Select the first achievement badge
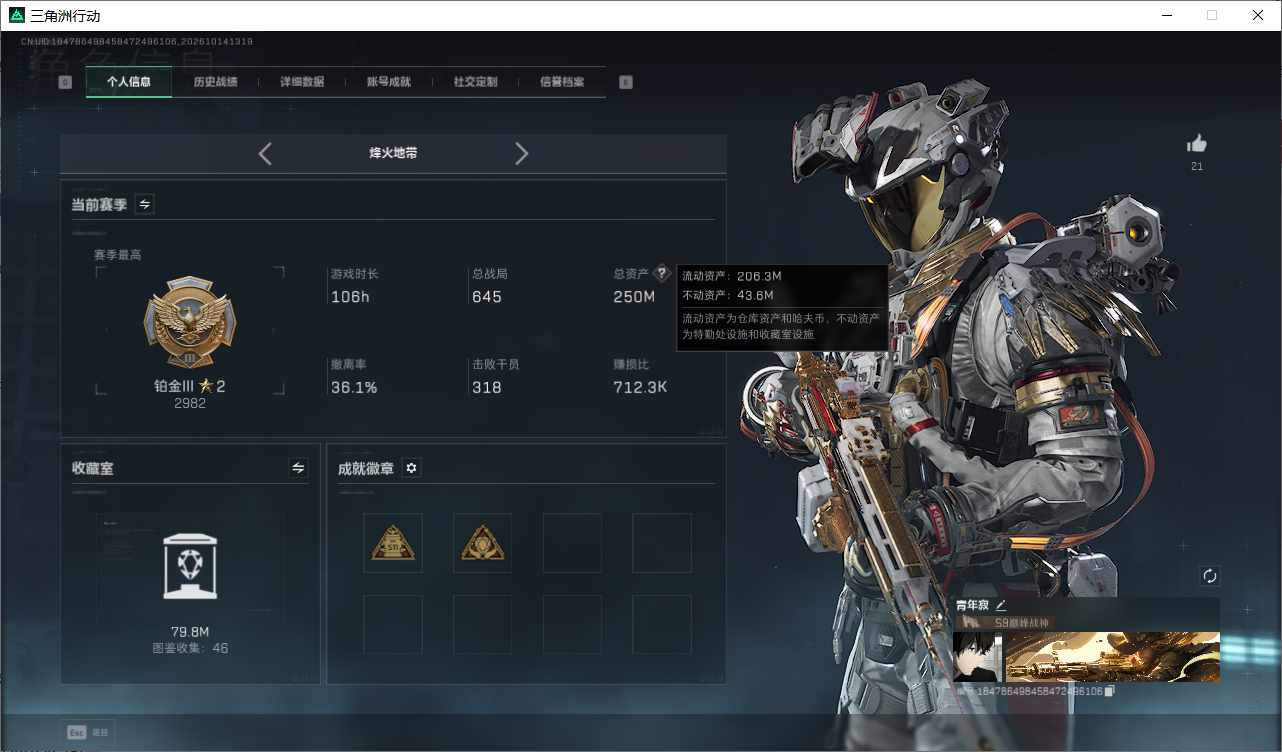The image size is (1282, 752). point(393,543)
